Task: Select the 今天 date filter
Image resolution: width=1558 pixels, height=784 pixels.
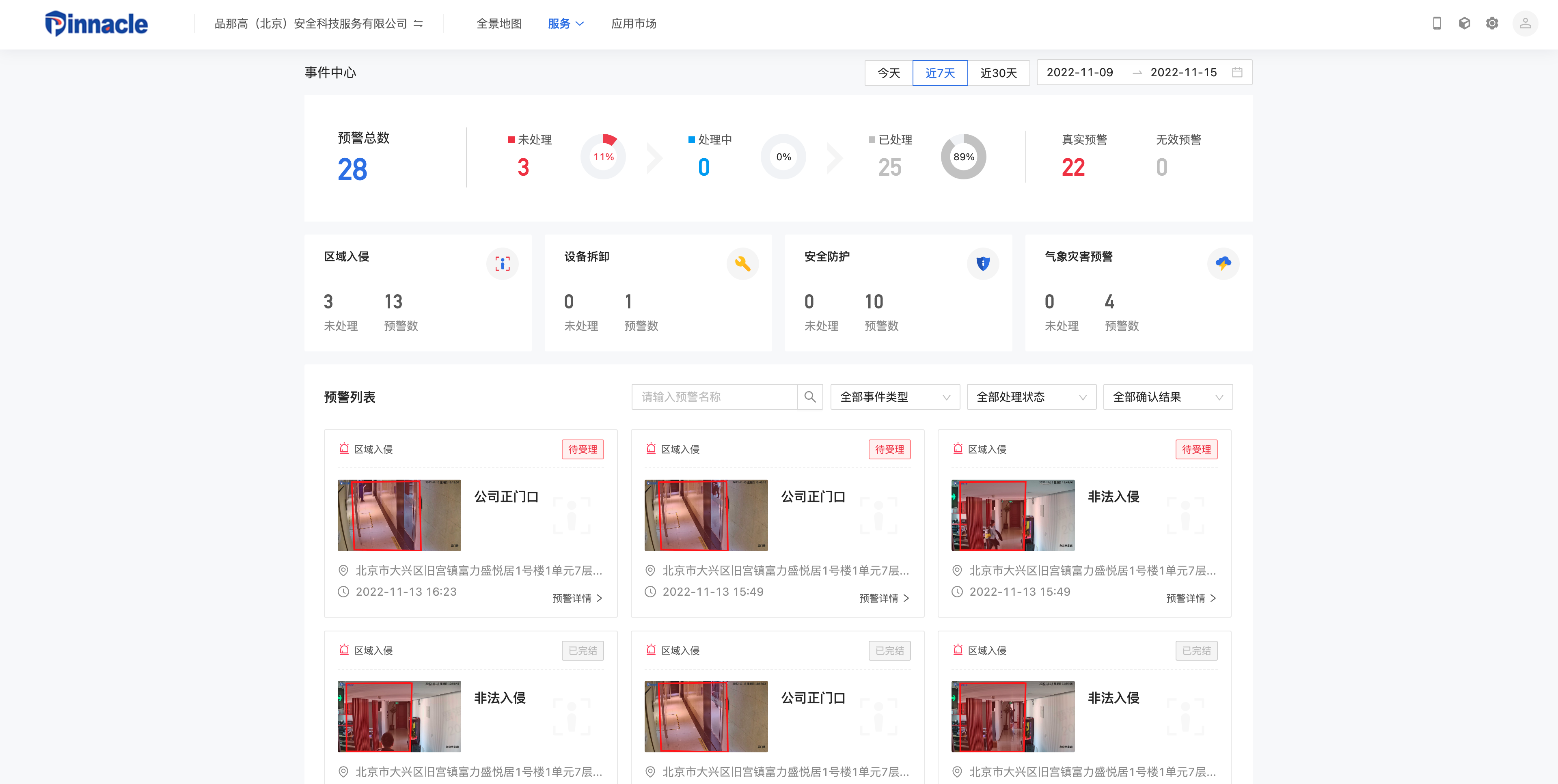Action: [x=889, y=73]
